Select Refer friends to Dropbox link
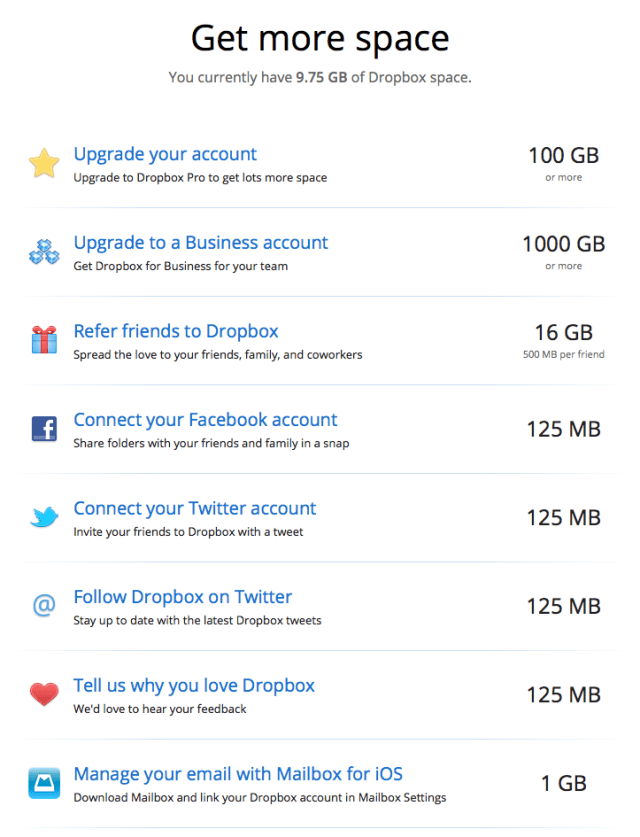Viewport: 640px width, 837px height. 176,331
